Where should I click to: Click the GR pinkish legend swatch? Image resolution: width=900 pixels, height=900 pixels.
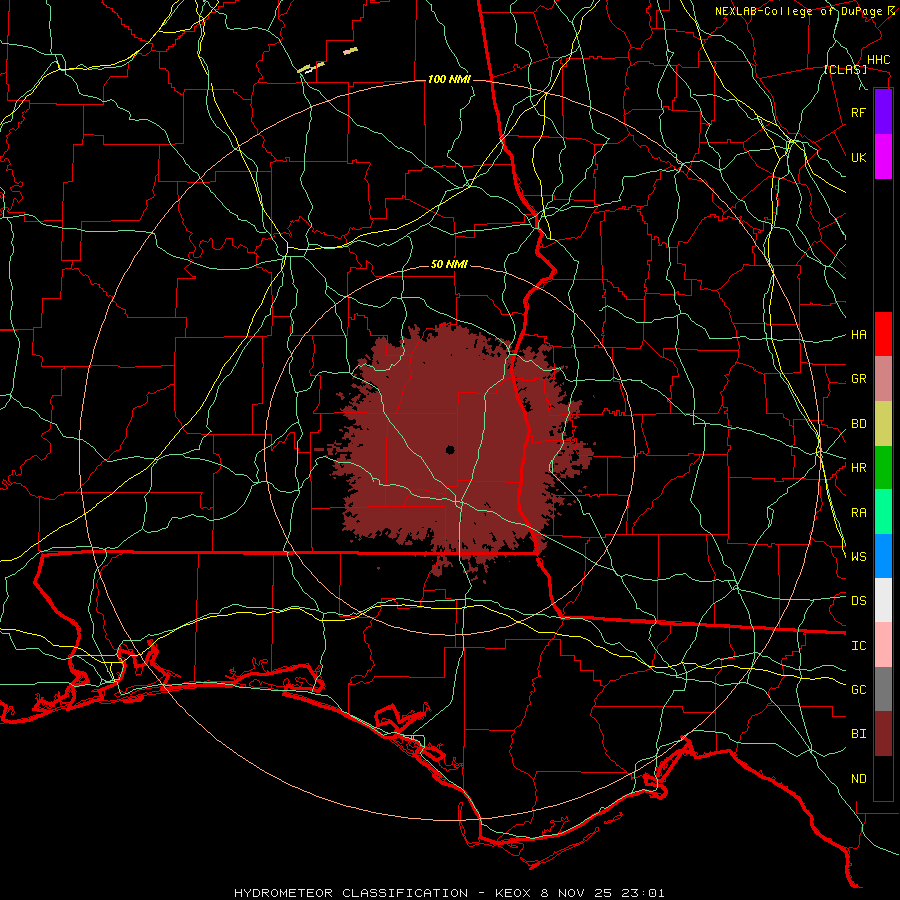[883, 379]
